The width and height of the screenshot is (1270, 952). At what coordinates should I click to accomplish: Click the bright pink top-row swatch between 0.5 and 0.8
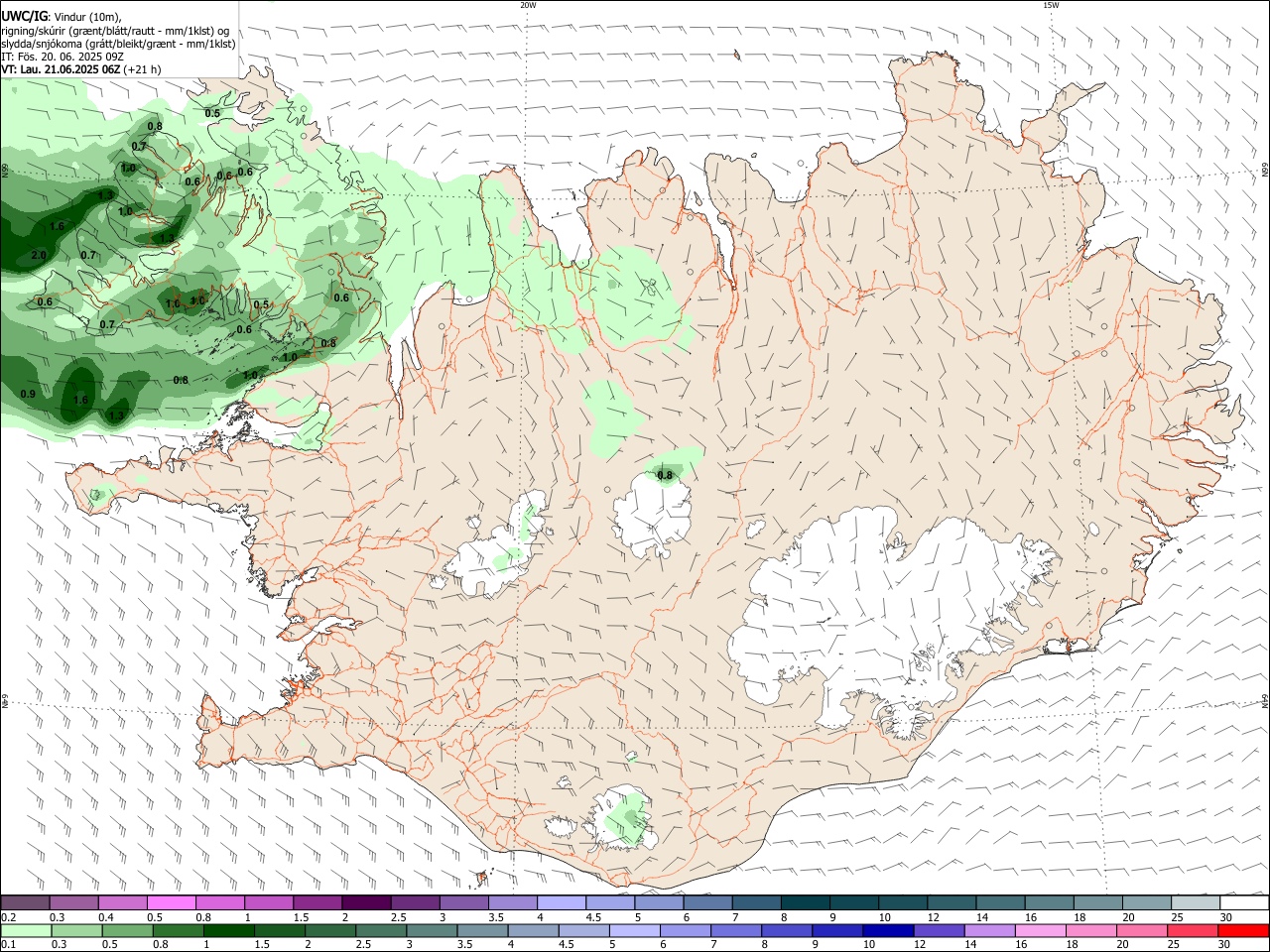pos(171,903)
